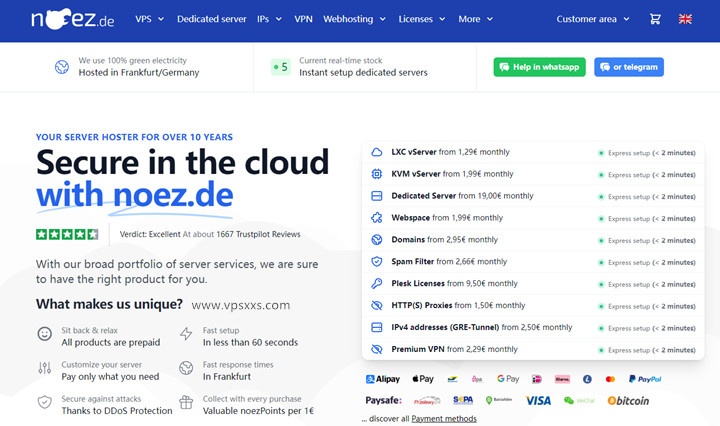This screenshot has width=720, height=426.
Task: Switch language via UK flag icon
Action: click(685, 19)
